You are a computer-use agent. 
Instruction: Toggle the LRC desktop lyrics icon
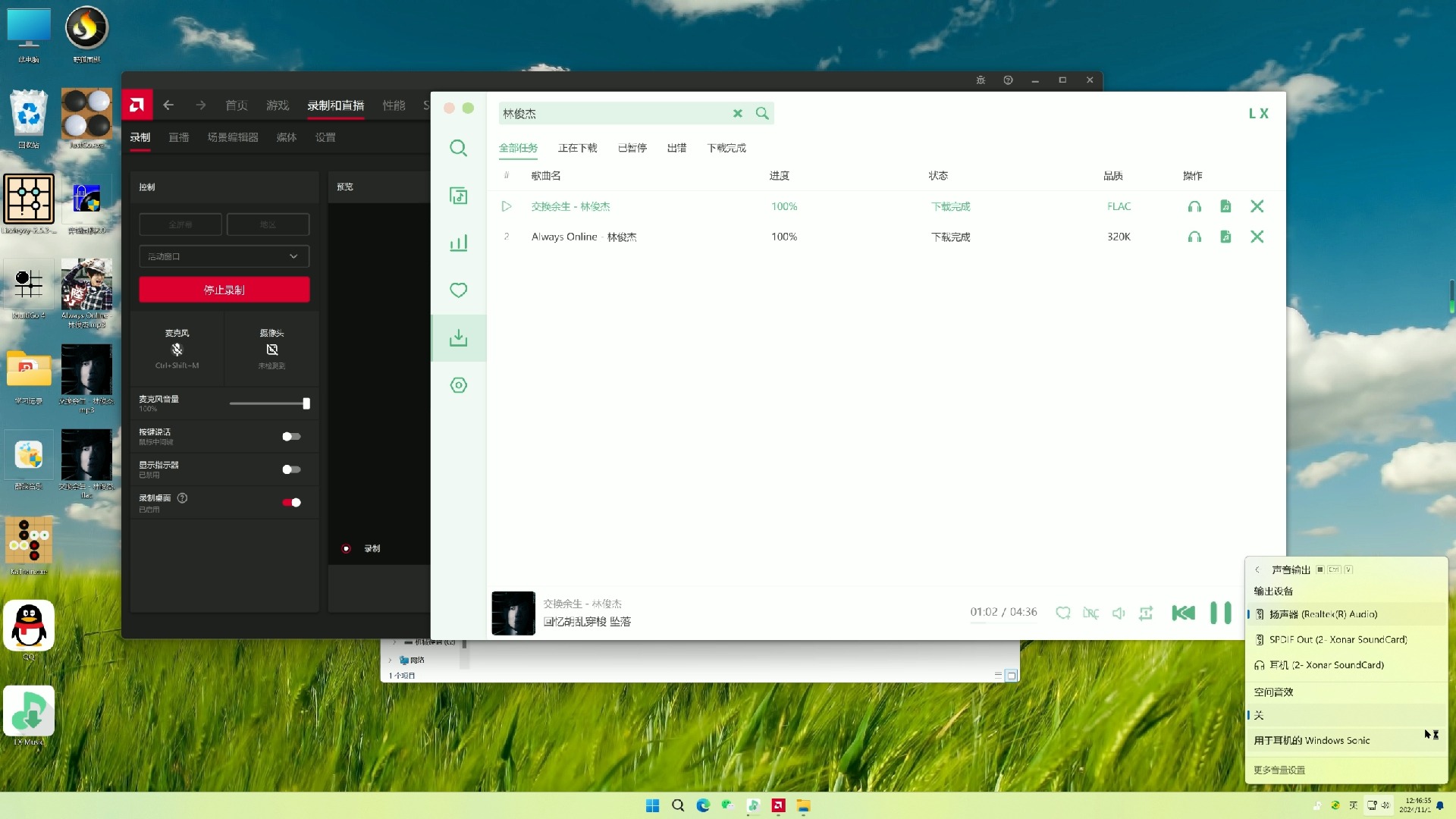coord(1090,613)
